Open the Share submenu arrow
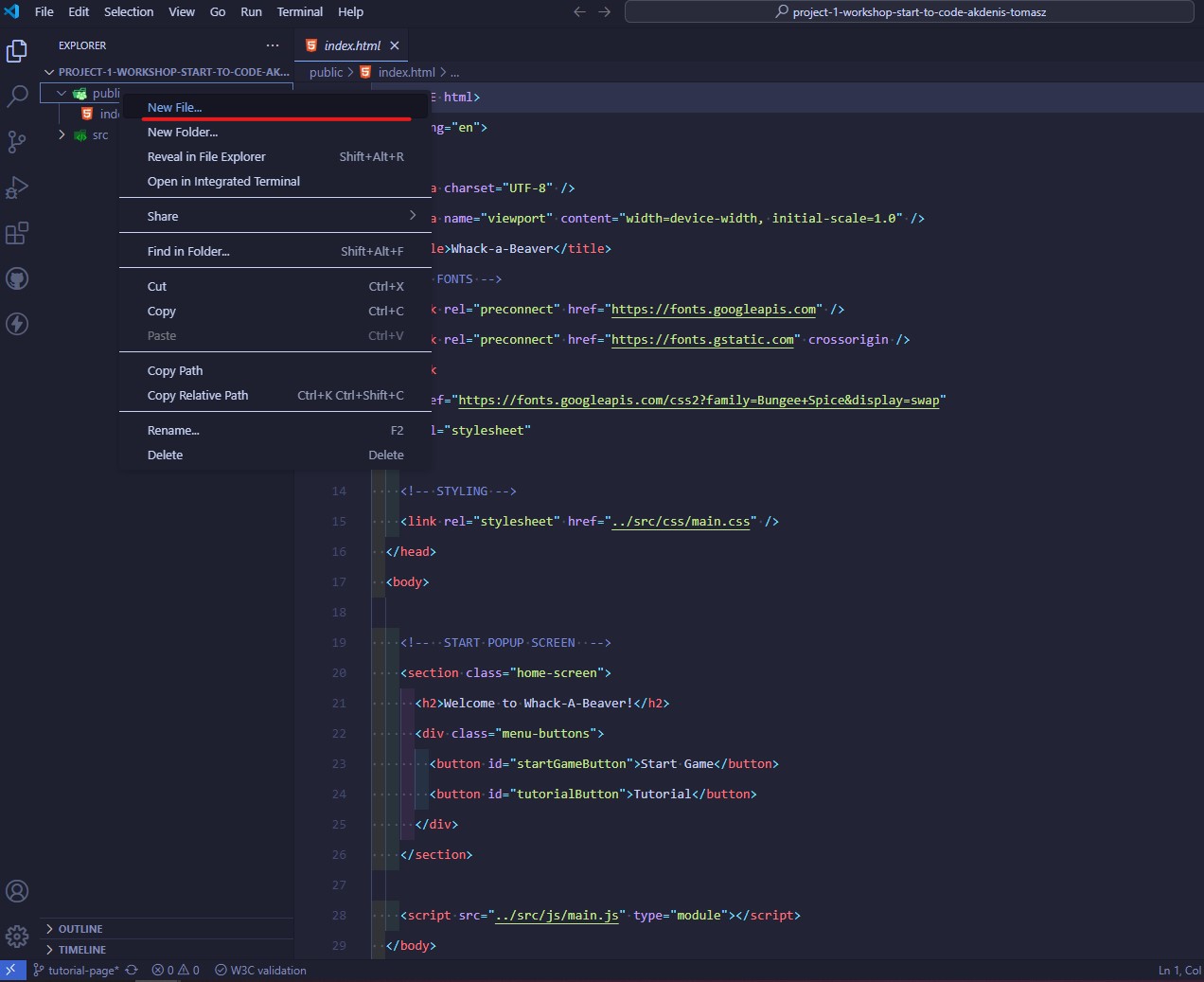The height and width of the screenshot is (982, 1204). coord(413,216)
